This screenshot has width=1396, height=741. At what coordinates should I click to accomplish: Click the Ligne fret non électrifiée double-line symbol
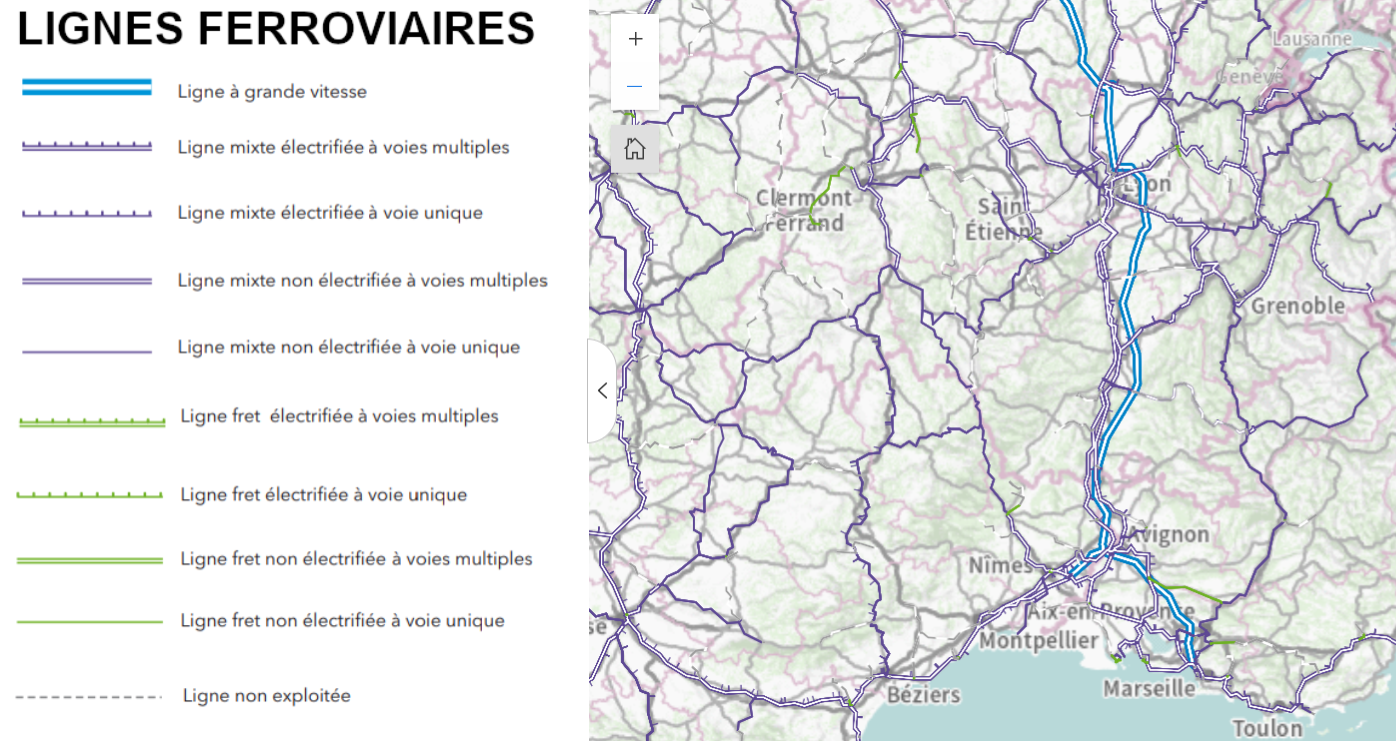[90, 558]
